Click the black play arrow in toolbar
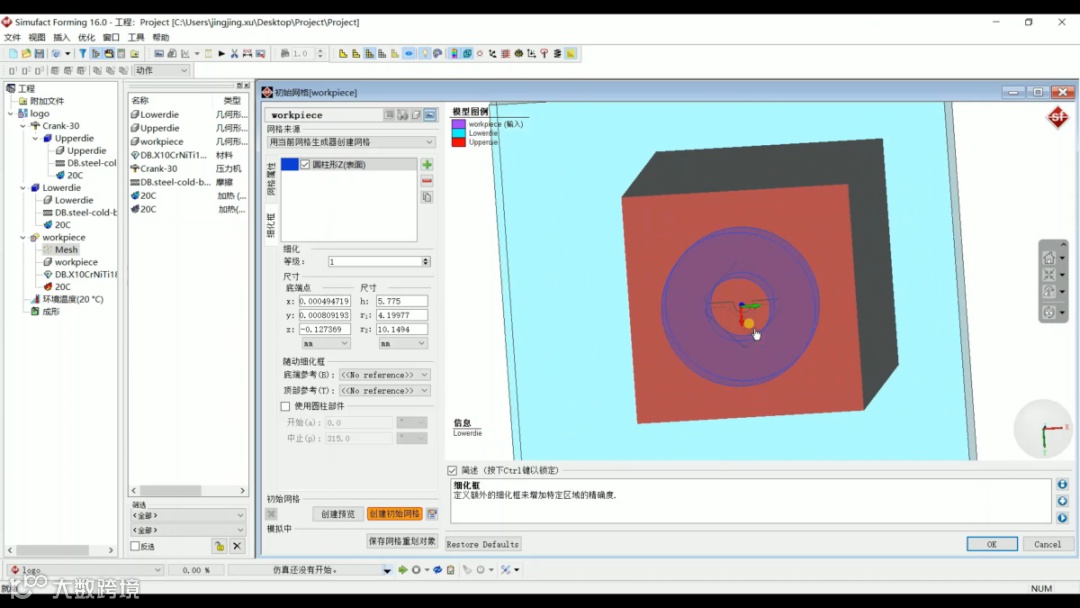The image size is (1080, 608). pos(222,54)
